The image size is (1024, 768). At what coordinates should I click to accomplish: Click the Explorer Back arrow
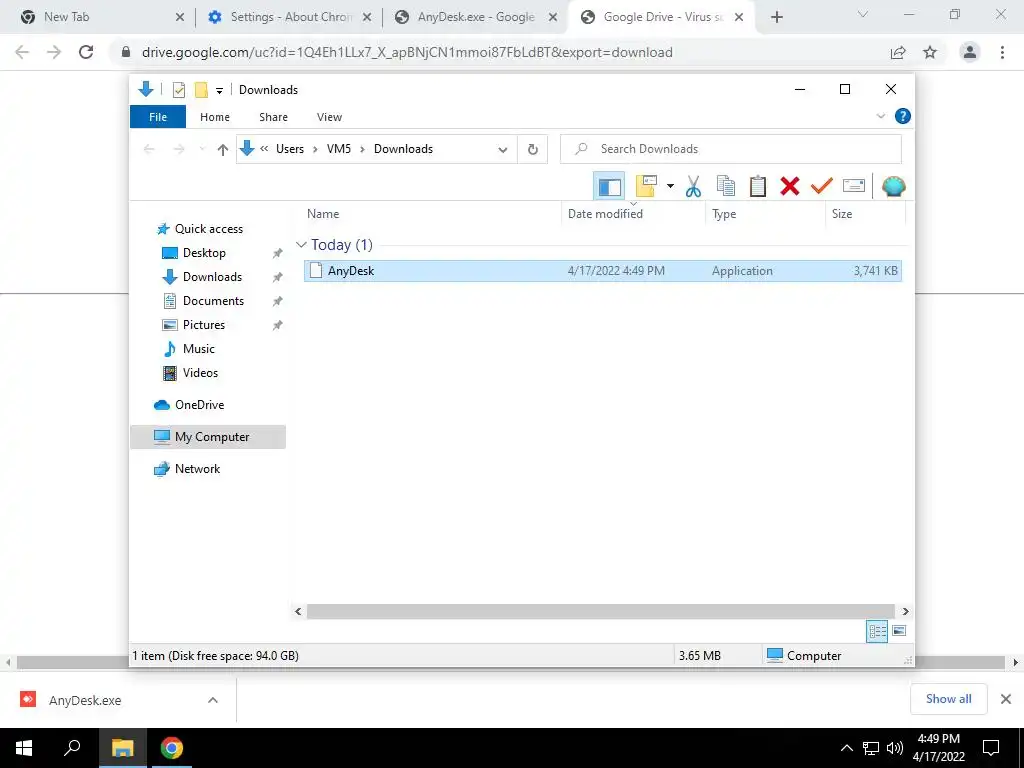pos(149,150)
